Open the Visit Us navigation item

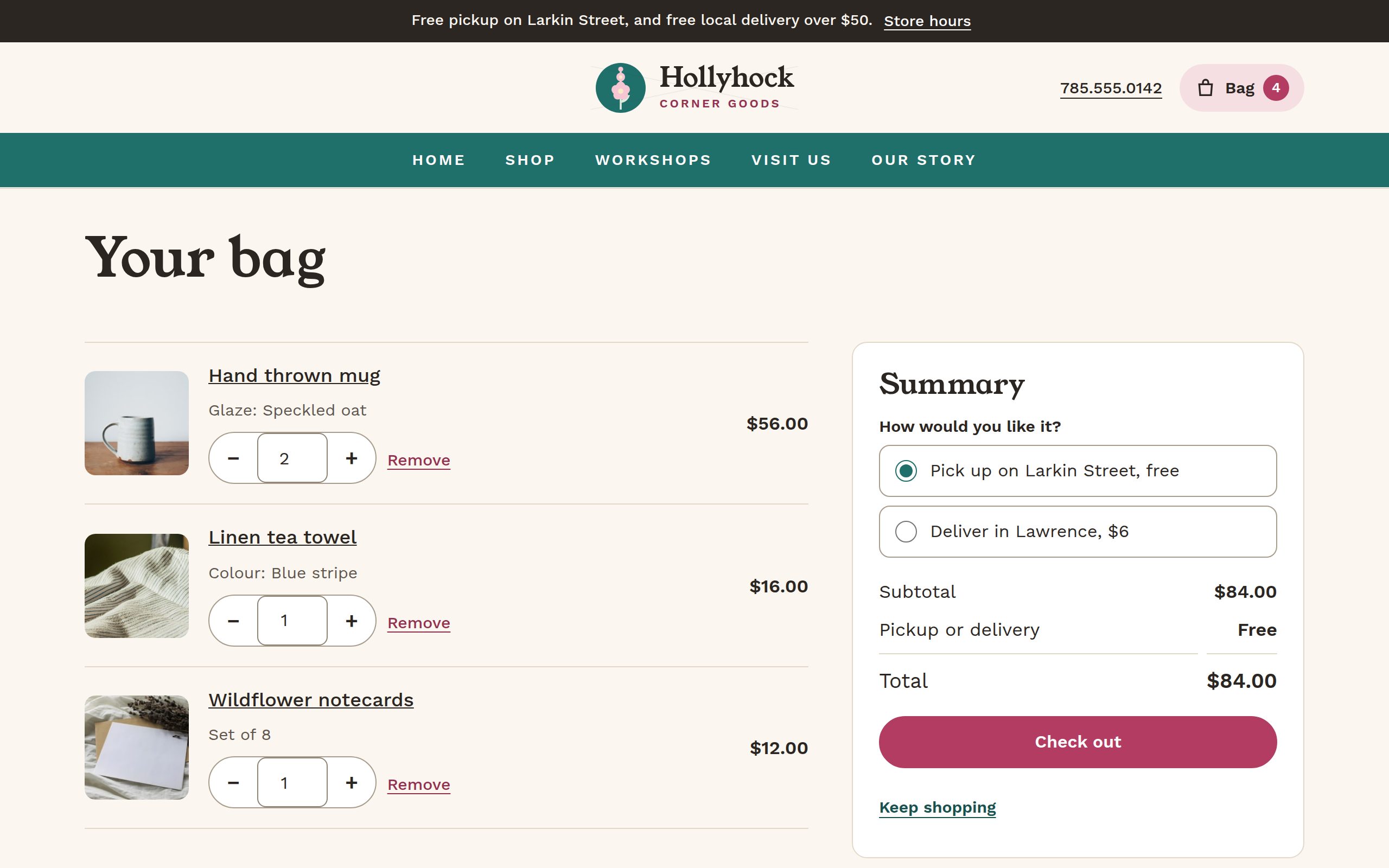click(x=792, y=160)
